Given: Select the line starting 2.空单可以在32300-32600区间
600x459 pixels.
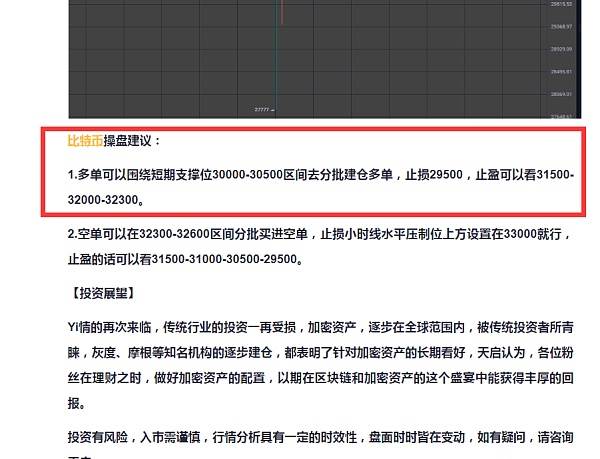Looking at the screenshot, I should (x=319, y=234).
